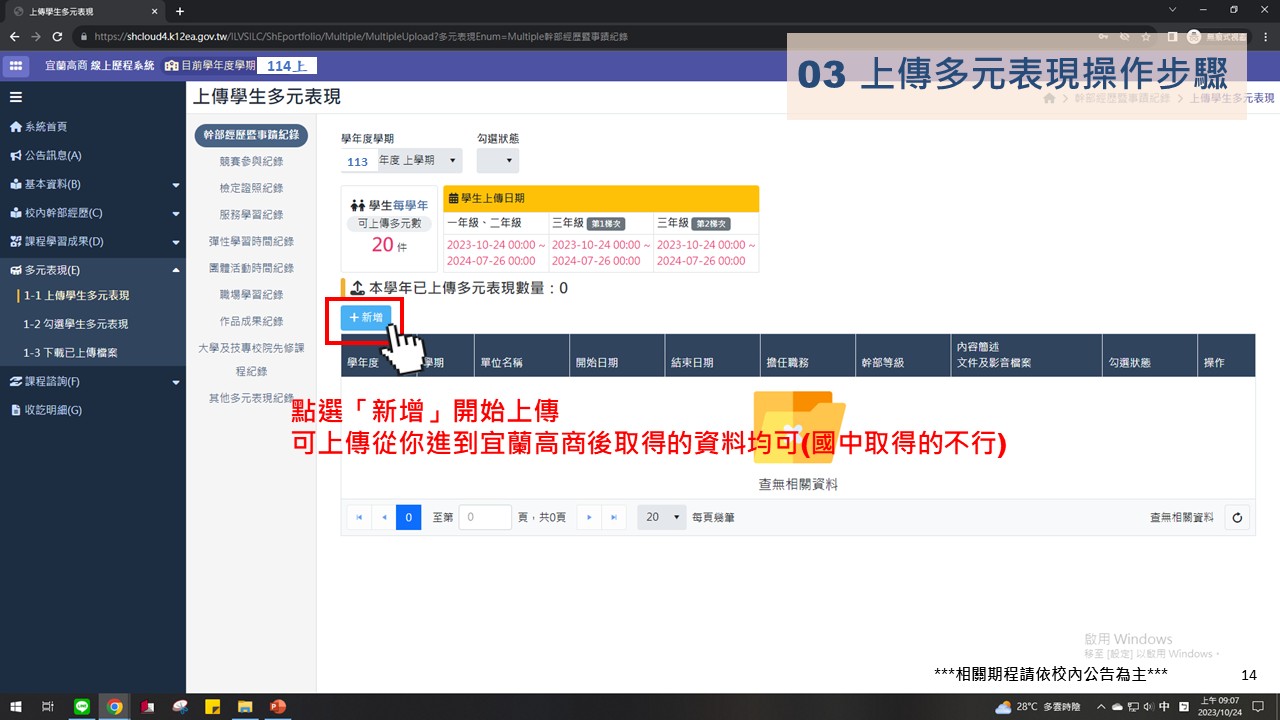
Task: Open the 20 per-page dropdown
Action: click(661, 517)
